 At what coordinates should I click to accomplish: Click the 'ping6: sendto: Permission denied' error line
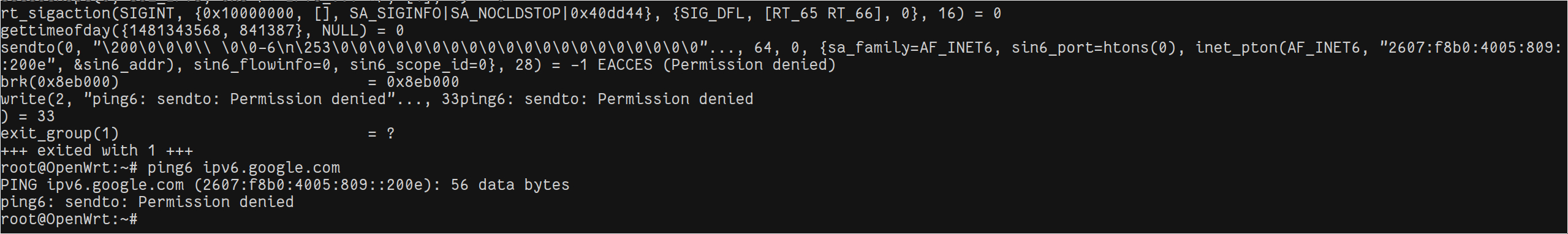click(147, 202)
